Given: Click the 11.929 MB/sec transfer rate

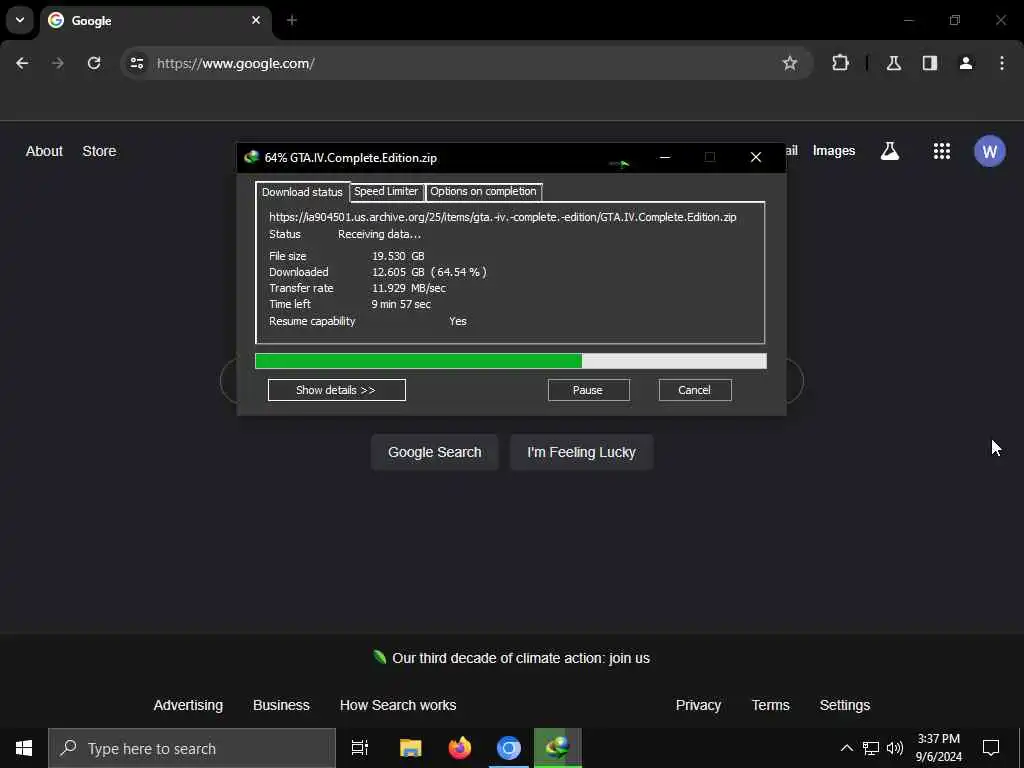Looking at the screenshot, I should pyautogui.click(x=409, y=288).
